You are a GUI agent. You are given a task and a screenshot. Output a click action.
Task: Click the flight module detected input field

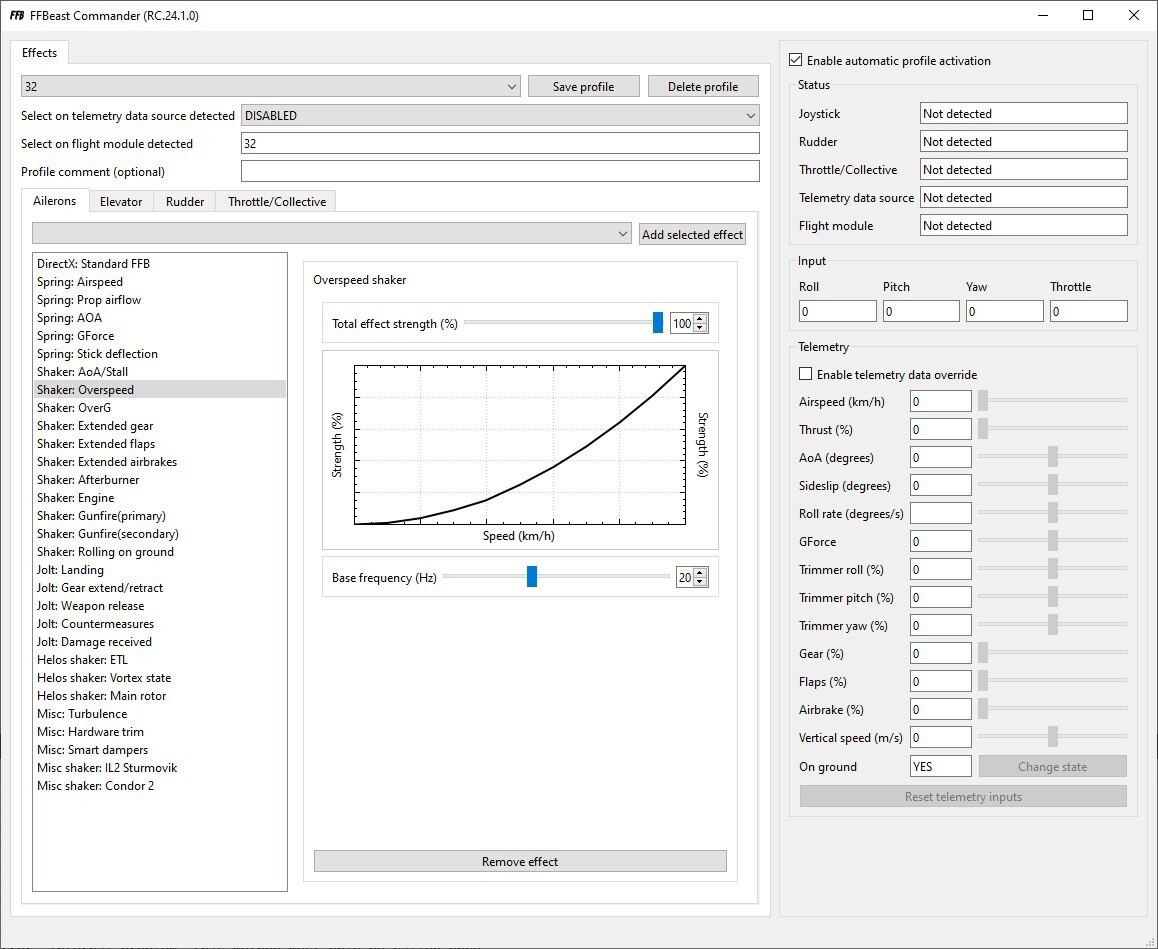click(500, 143)
